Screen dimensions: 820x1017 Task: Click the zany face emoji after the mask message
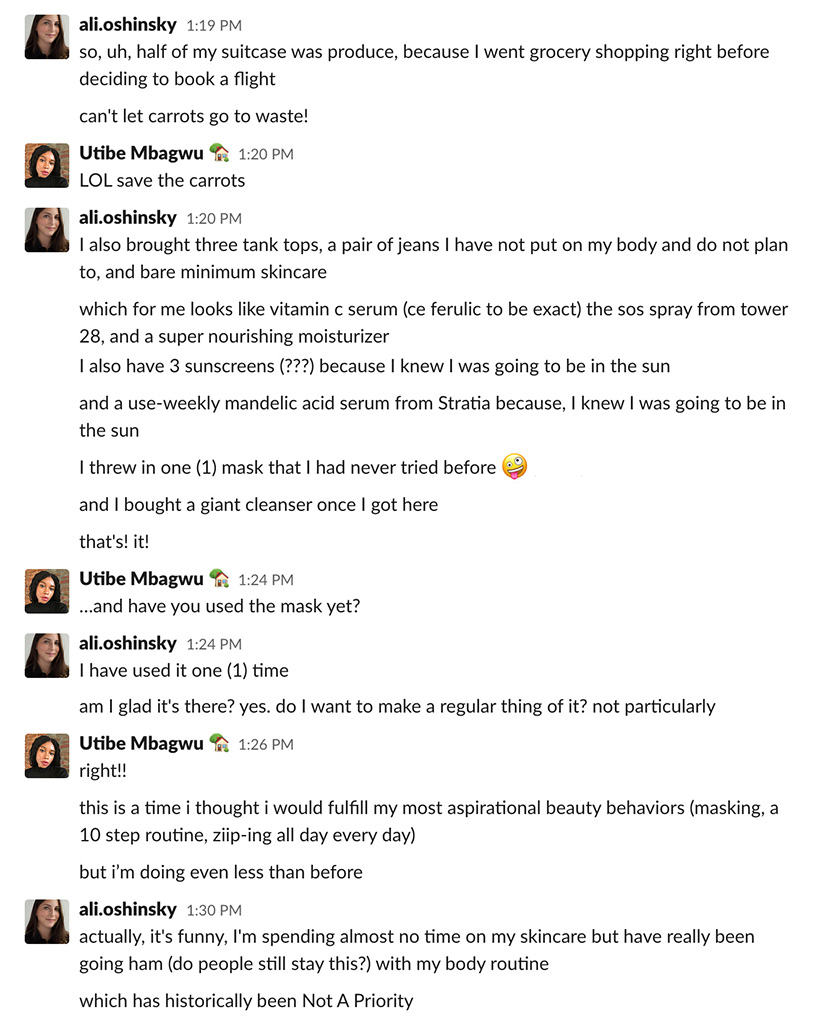(x=515, y=466)
